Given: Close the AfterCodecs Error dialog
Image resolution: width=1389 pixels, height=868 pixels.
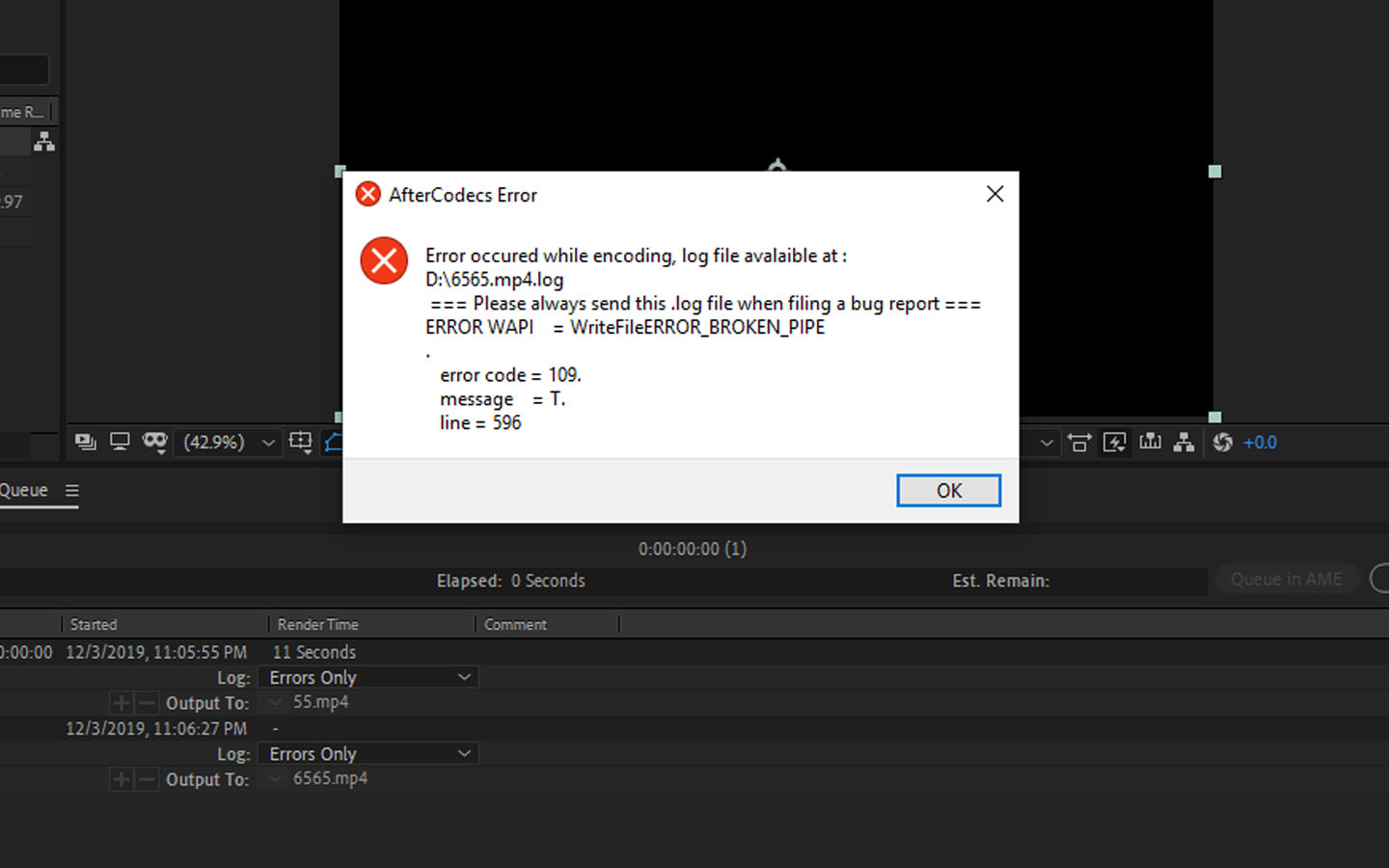Looking at the screenshot, I should 994,194.
